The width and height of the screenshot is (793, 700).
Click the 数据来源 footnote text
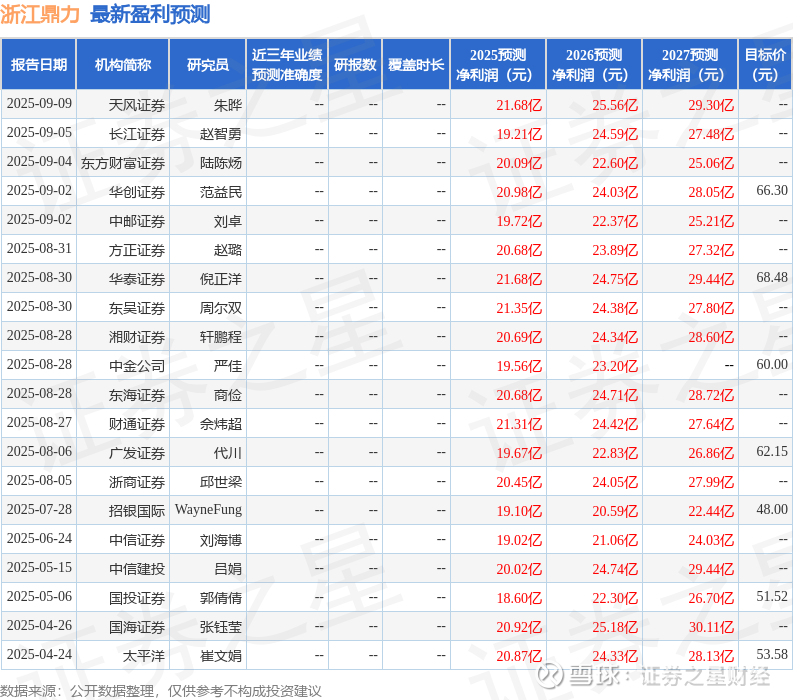pyautogui.click(x=161, y=691)
